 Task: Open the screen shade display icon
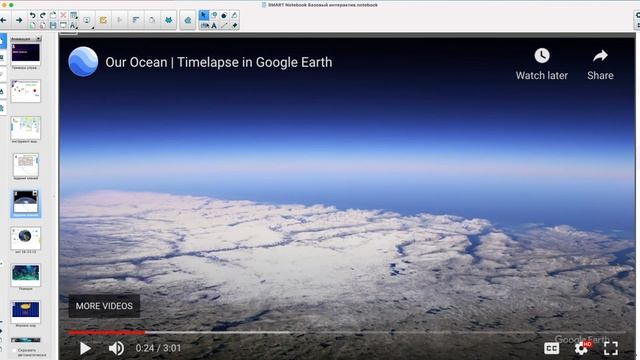63,25
